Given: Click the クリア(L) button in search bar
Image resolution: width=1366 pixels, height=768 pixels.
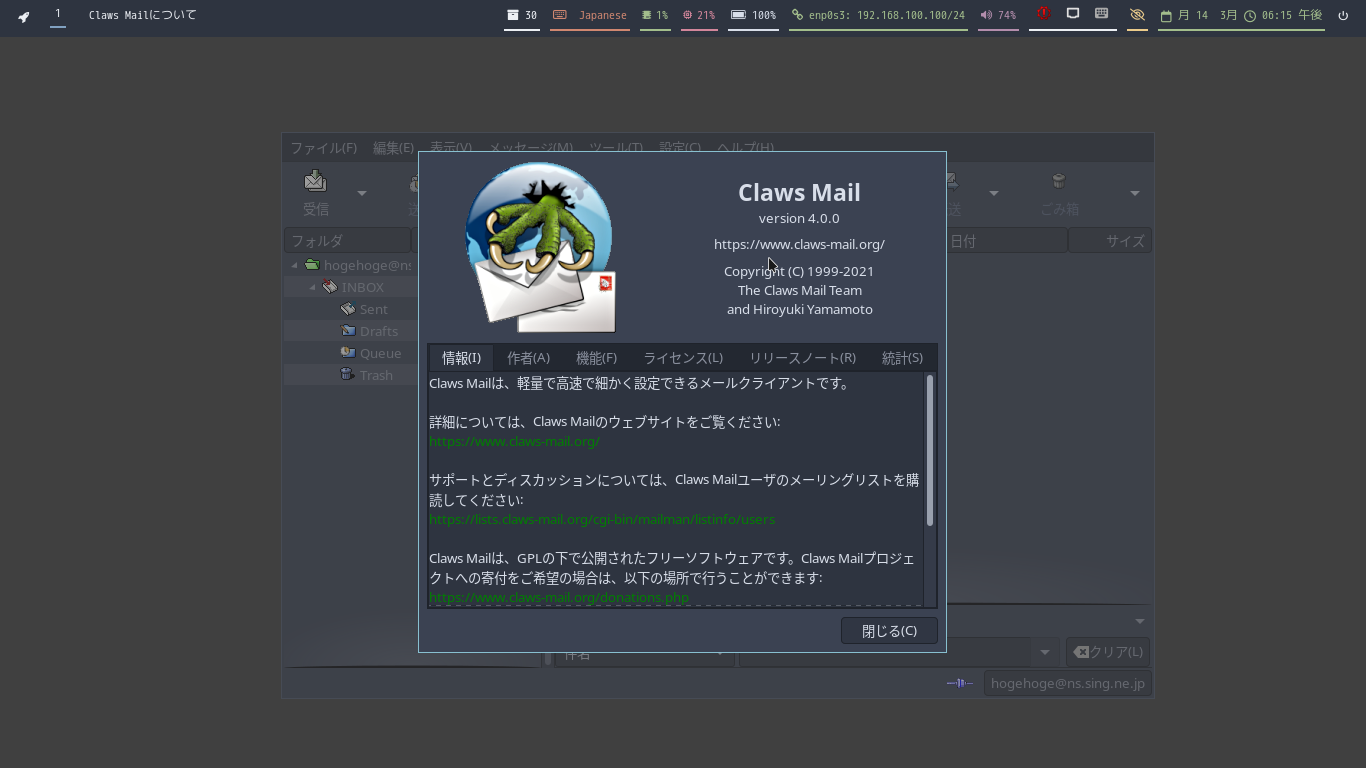Looking at the screenshot, I should (1107, 652).
